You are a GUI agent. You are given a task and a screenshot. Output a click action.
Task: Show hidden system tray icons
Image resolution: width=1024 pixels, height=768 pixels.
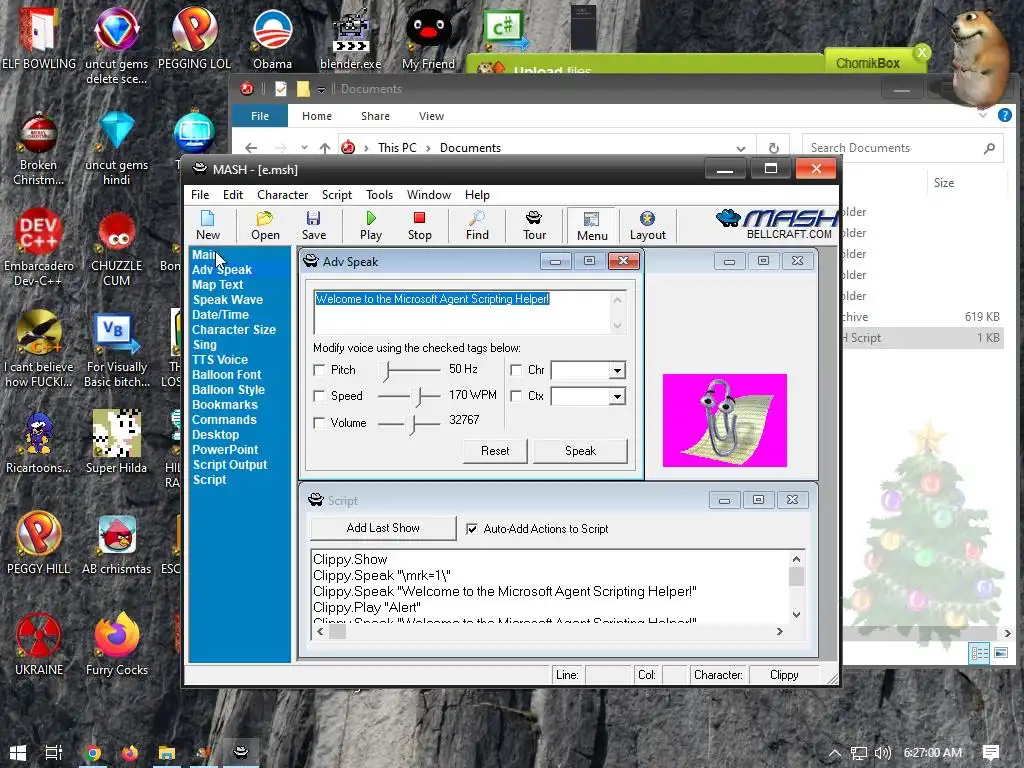[835, 753]
